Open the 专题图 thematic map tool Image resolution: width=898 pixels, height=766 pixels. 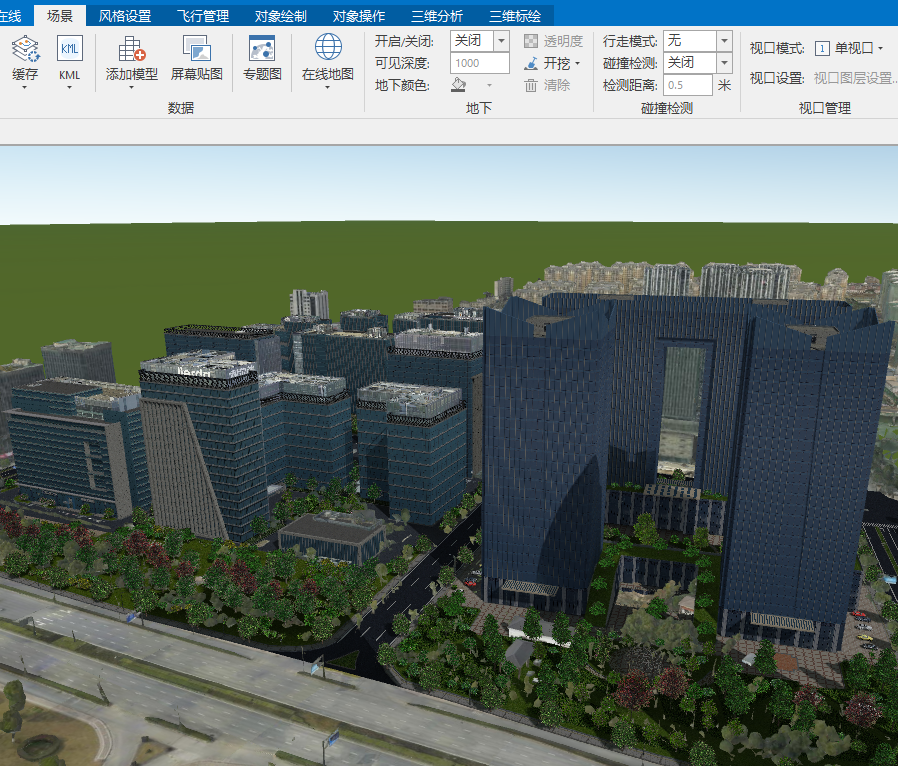click(262, 48)
